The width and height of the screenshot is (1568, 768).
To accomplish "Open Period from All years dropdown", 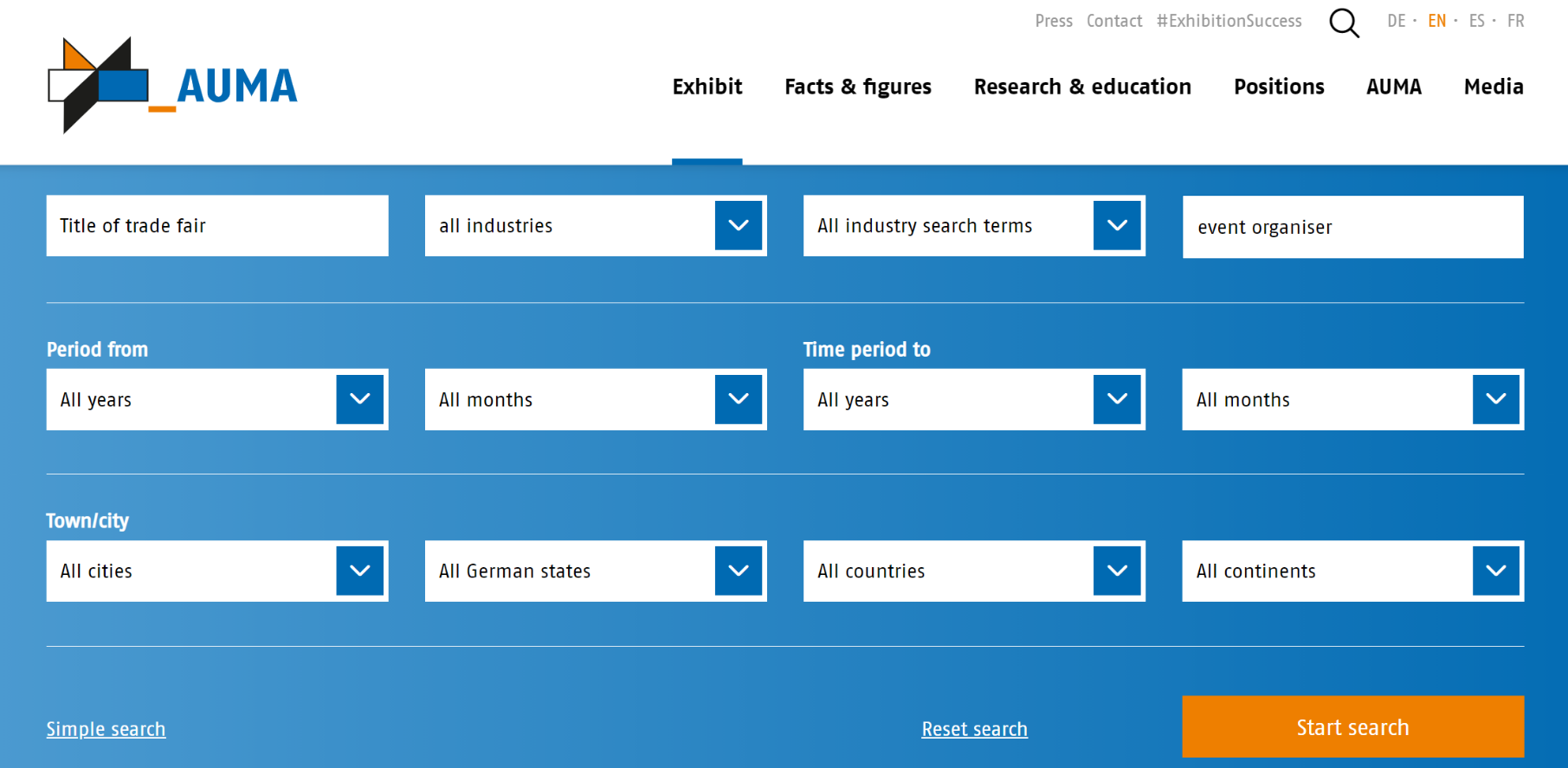I will point(217,399).
